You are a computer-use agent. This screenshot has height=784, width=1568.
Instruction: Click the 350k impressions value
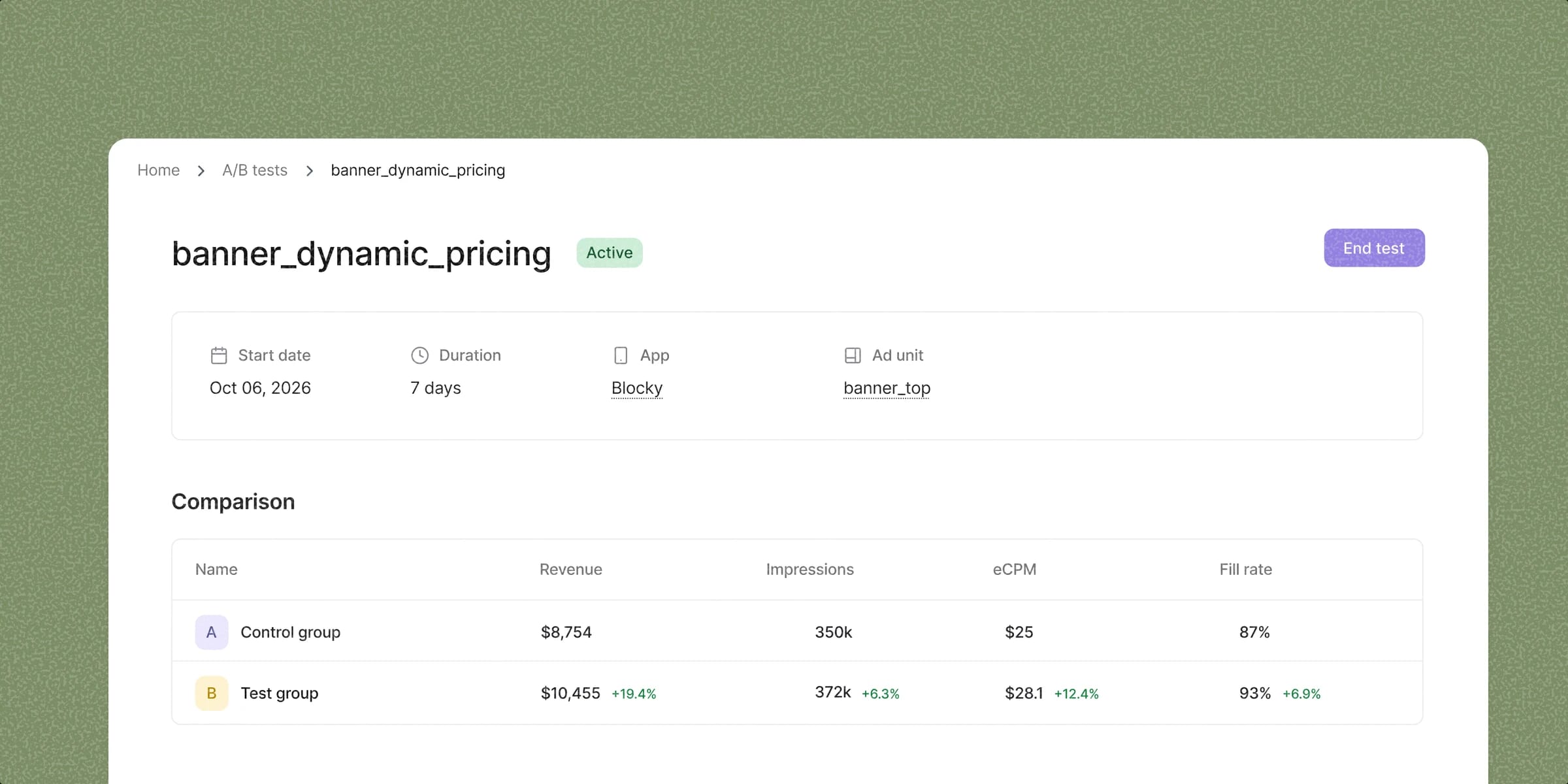tap(834, 632)
